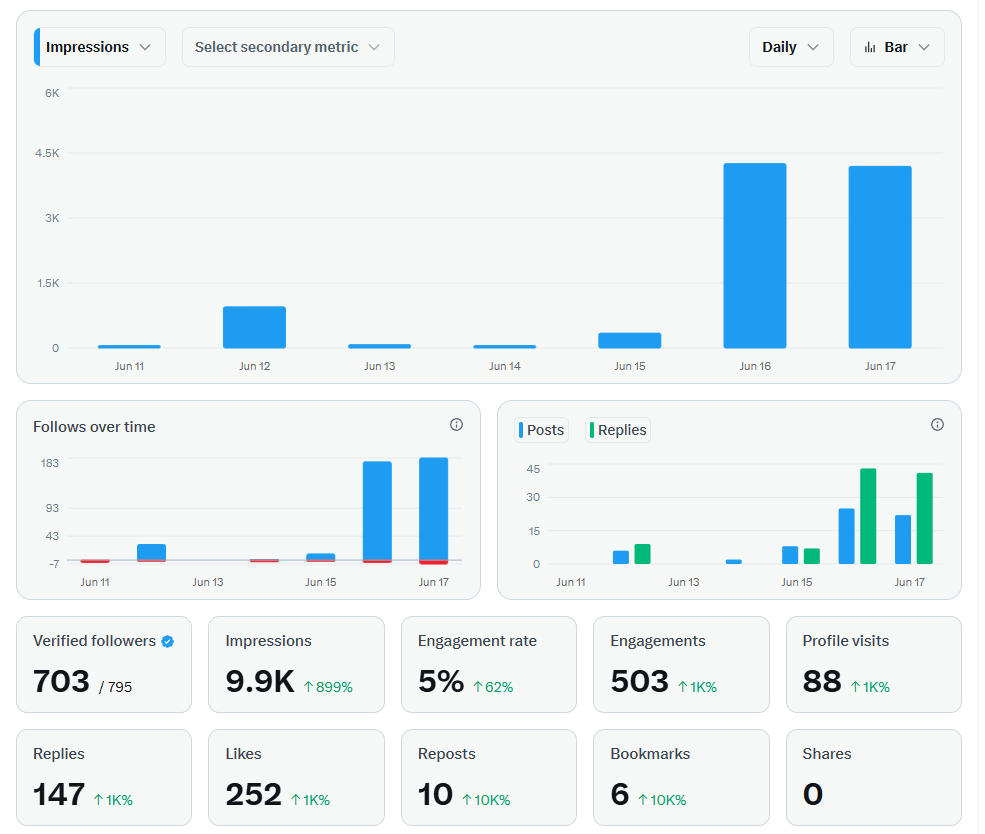Open the Impressions 9.9K card

tap(297, 664)
